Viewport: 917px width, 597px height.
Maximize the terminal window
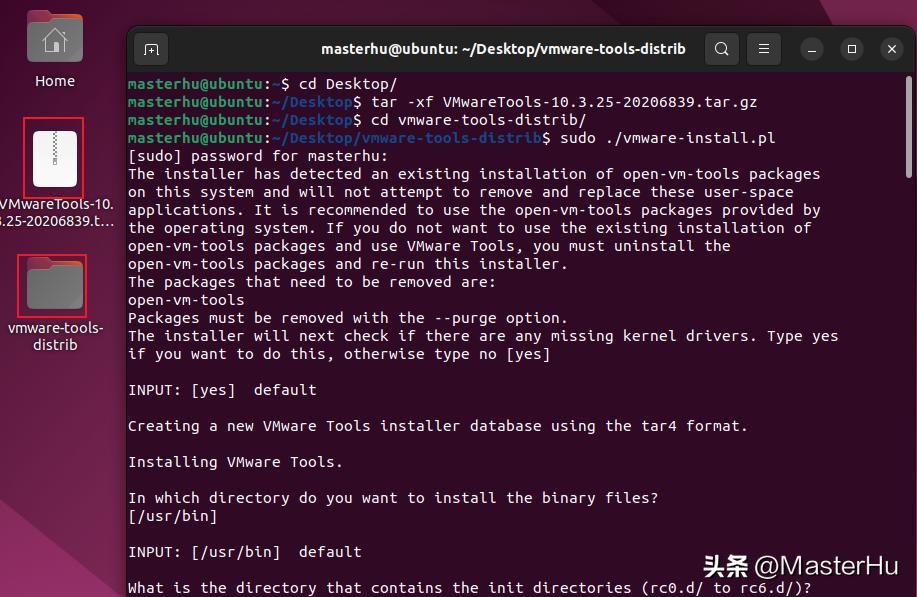pyautogui.click(x=851, y=48)
